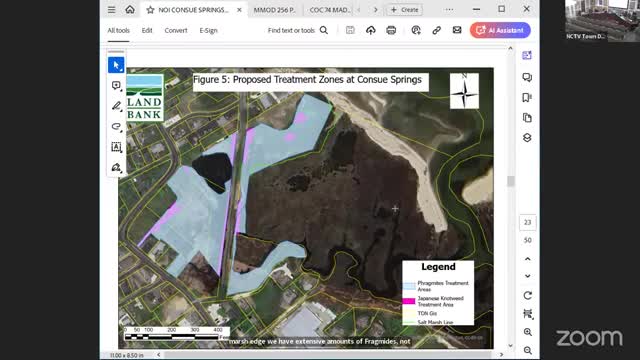Open the Page thumbnails panel icon
This screenshot has width=640, height=360.
point(527,118)
